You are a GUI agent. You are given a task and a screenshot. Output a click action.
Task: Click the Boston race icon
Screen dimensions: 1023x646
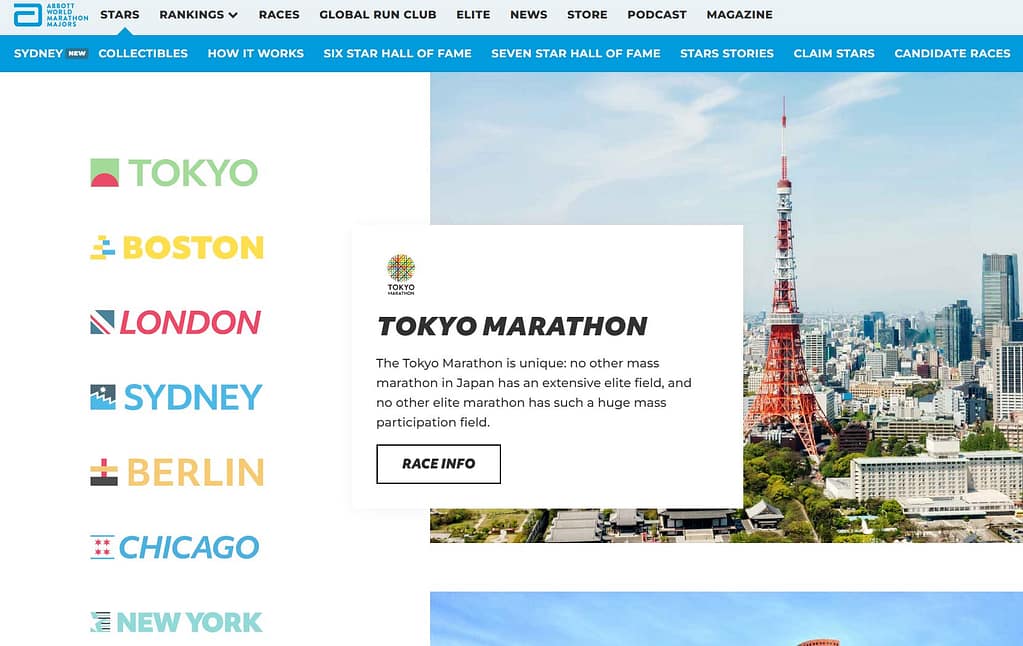103,248
